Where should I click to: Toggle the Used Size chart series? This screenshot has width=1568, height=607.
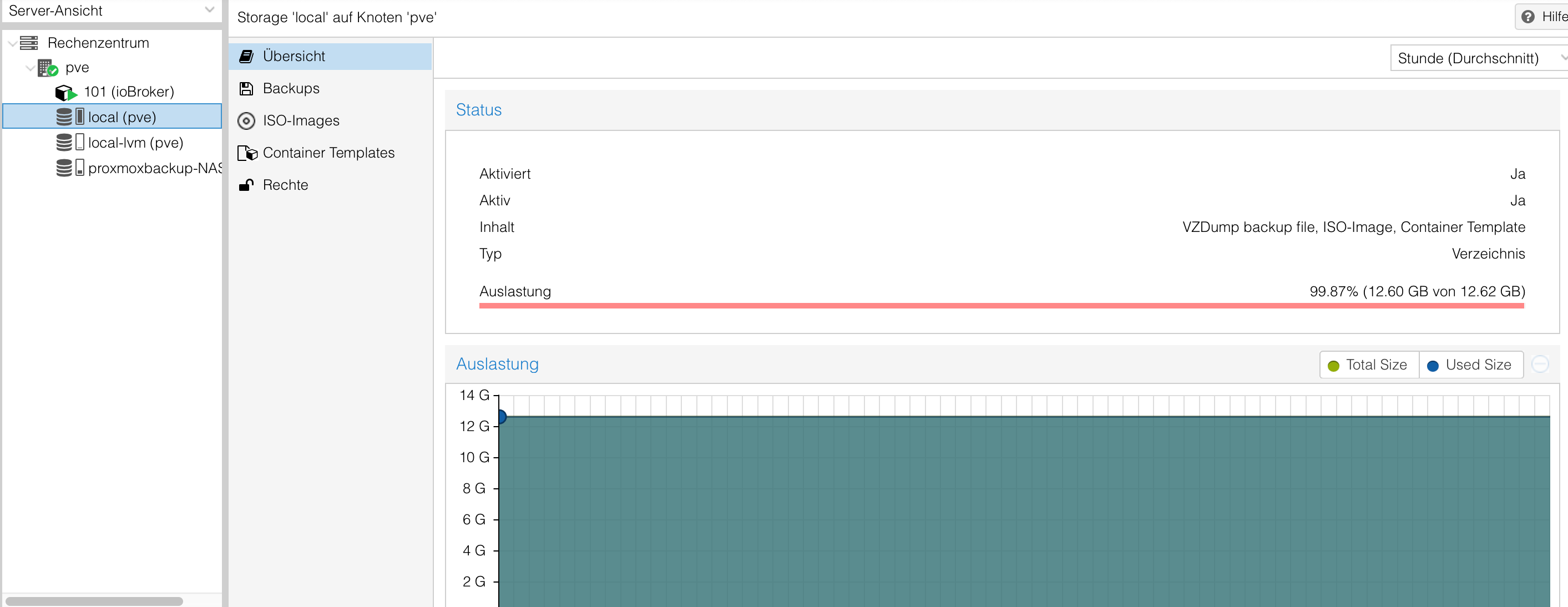[x=1470, y=365]
